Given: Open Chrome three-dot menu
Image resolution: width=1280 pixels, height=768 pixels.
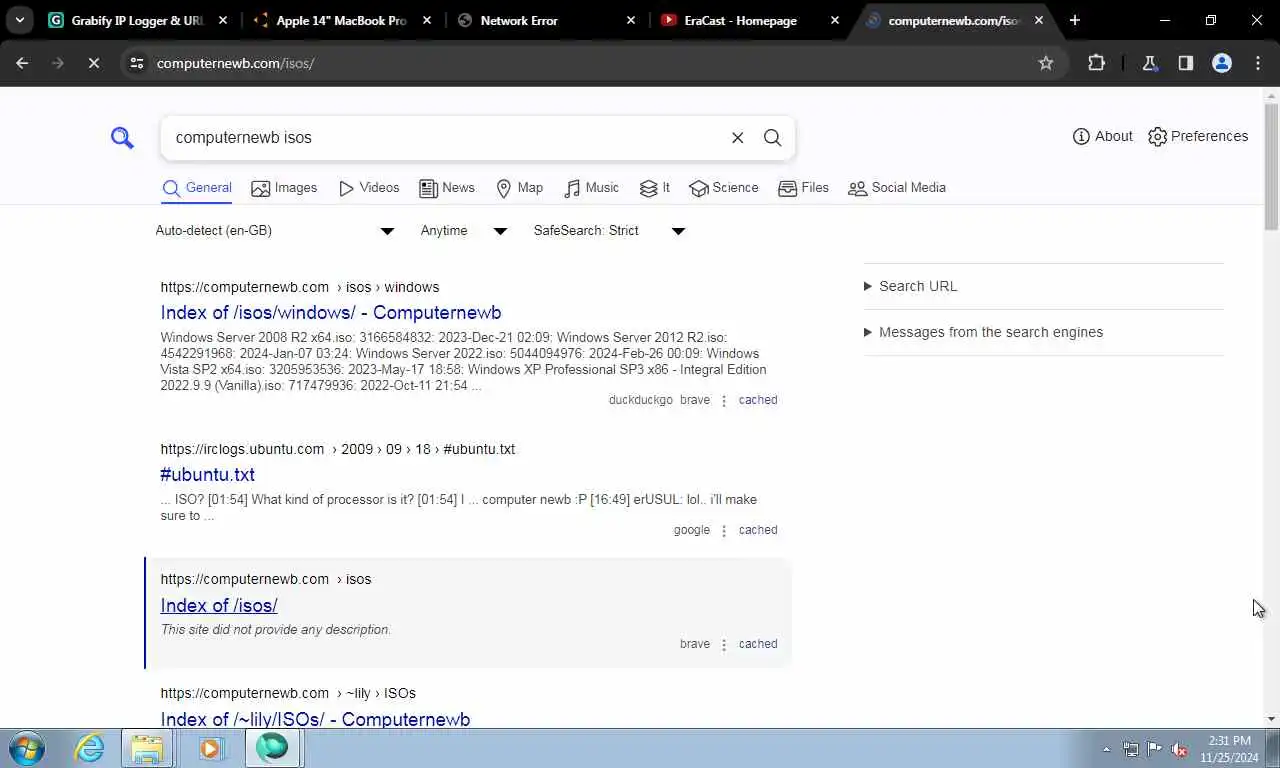Looking at the screenshot, I should pyautogui.click(x=1258, y=63).
